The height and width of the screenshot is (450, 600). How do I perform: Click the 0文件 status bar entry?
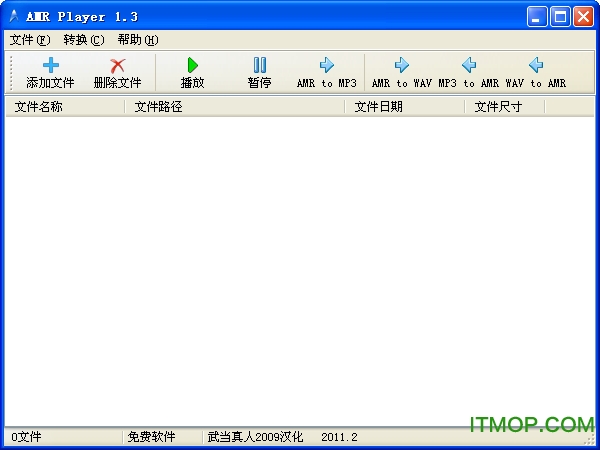[x=26, y=437]
